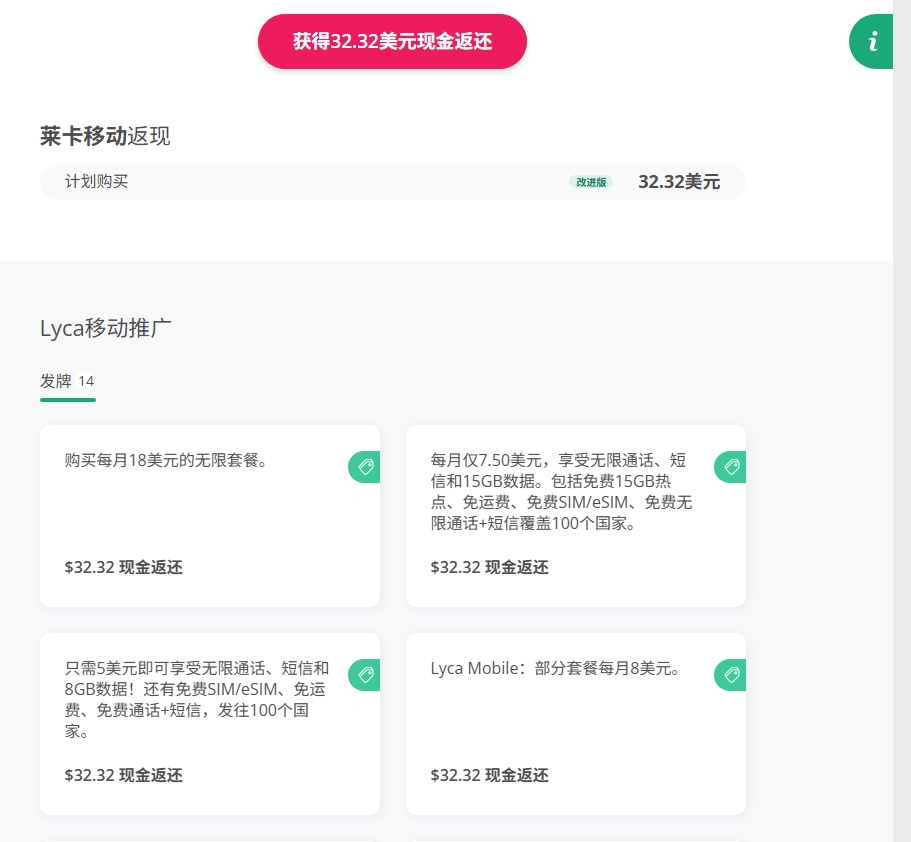Click the 32.32美元 rate value

pyautogui.click(x=679, y=182)
